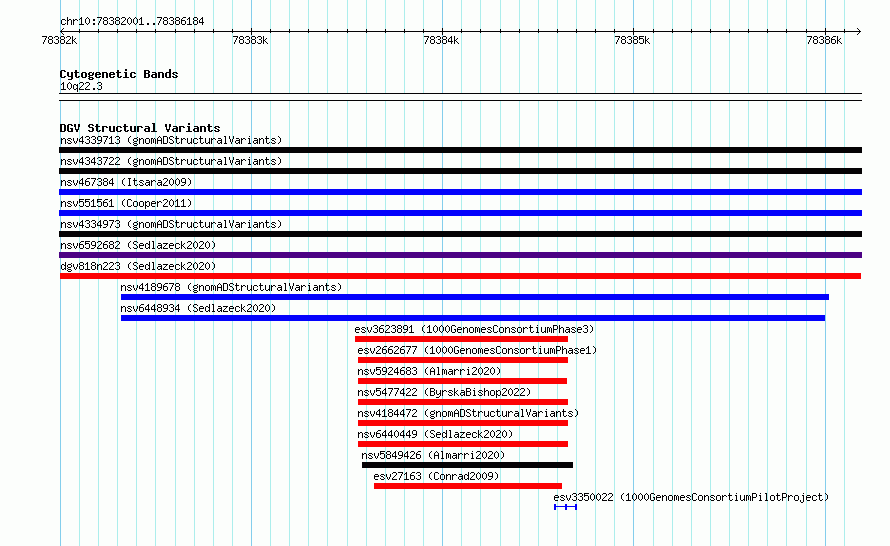Click the 78384k ruler label
The height and width of the screenshot is (546, 890).
pos(441,40)
